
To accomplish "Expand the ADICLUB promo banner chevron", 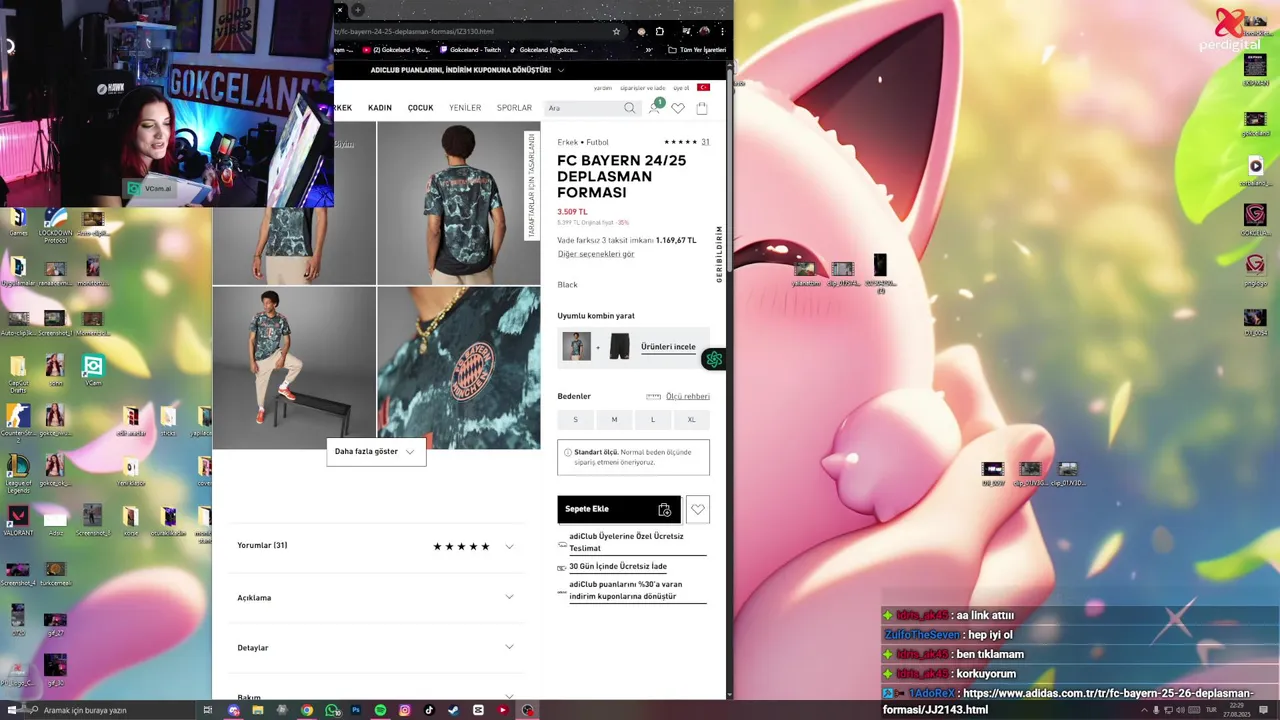I will (561, 70).
